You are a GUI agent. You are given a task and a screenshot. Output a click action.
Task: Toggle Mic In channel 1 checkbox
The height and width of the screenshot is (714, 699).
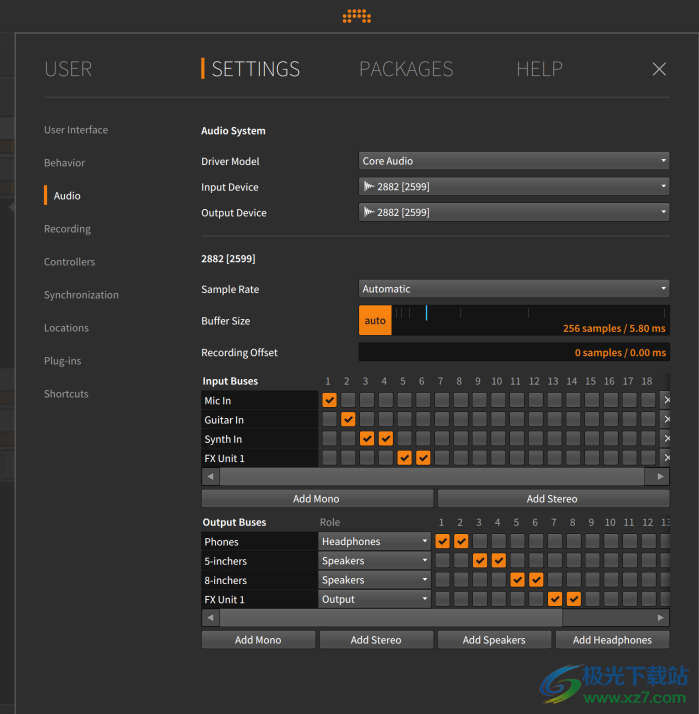[x=329, y=400]
